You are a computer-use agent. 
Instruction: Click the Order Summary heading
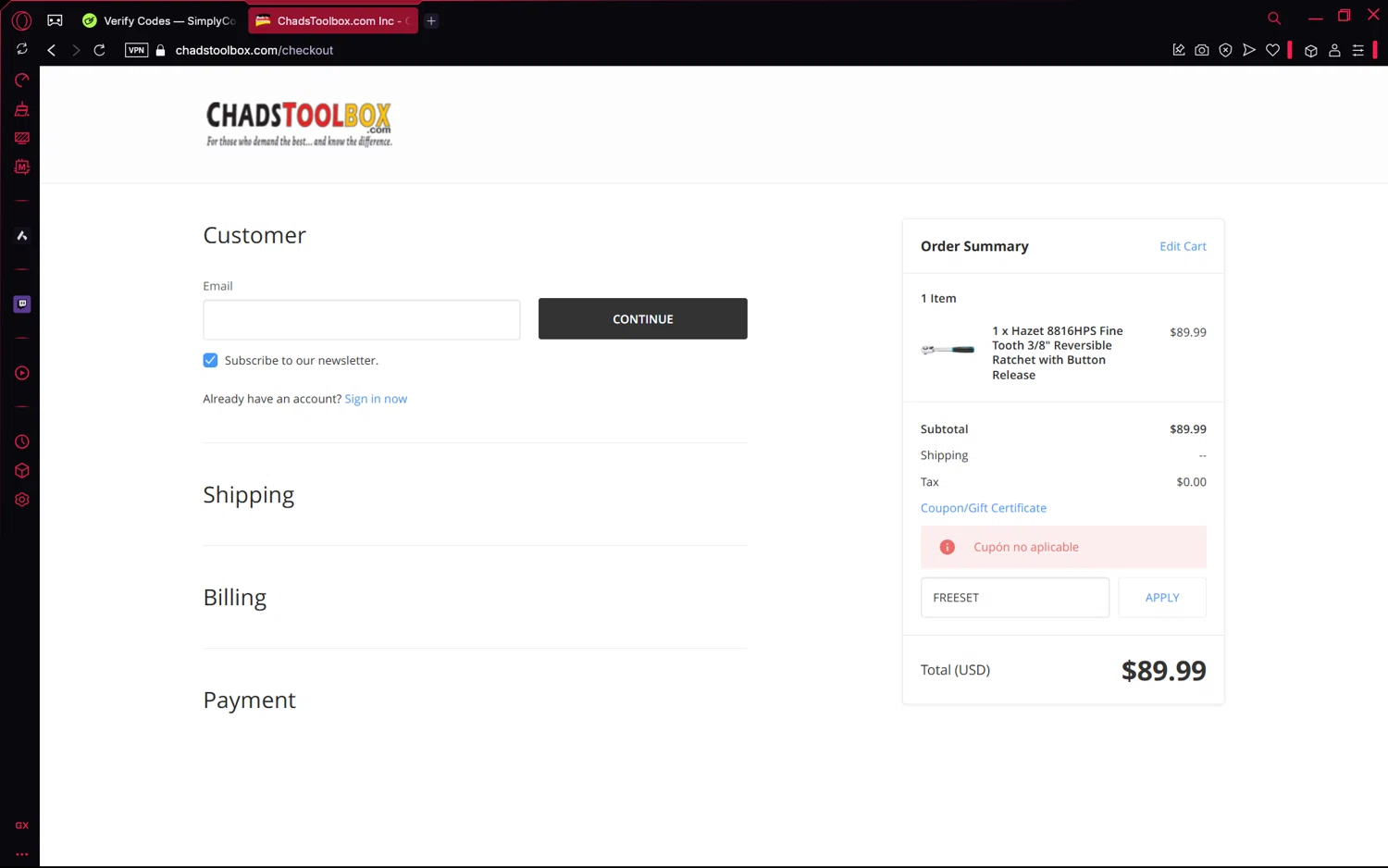(x=974, y=246)
